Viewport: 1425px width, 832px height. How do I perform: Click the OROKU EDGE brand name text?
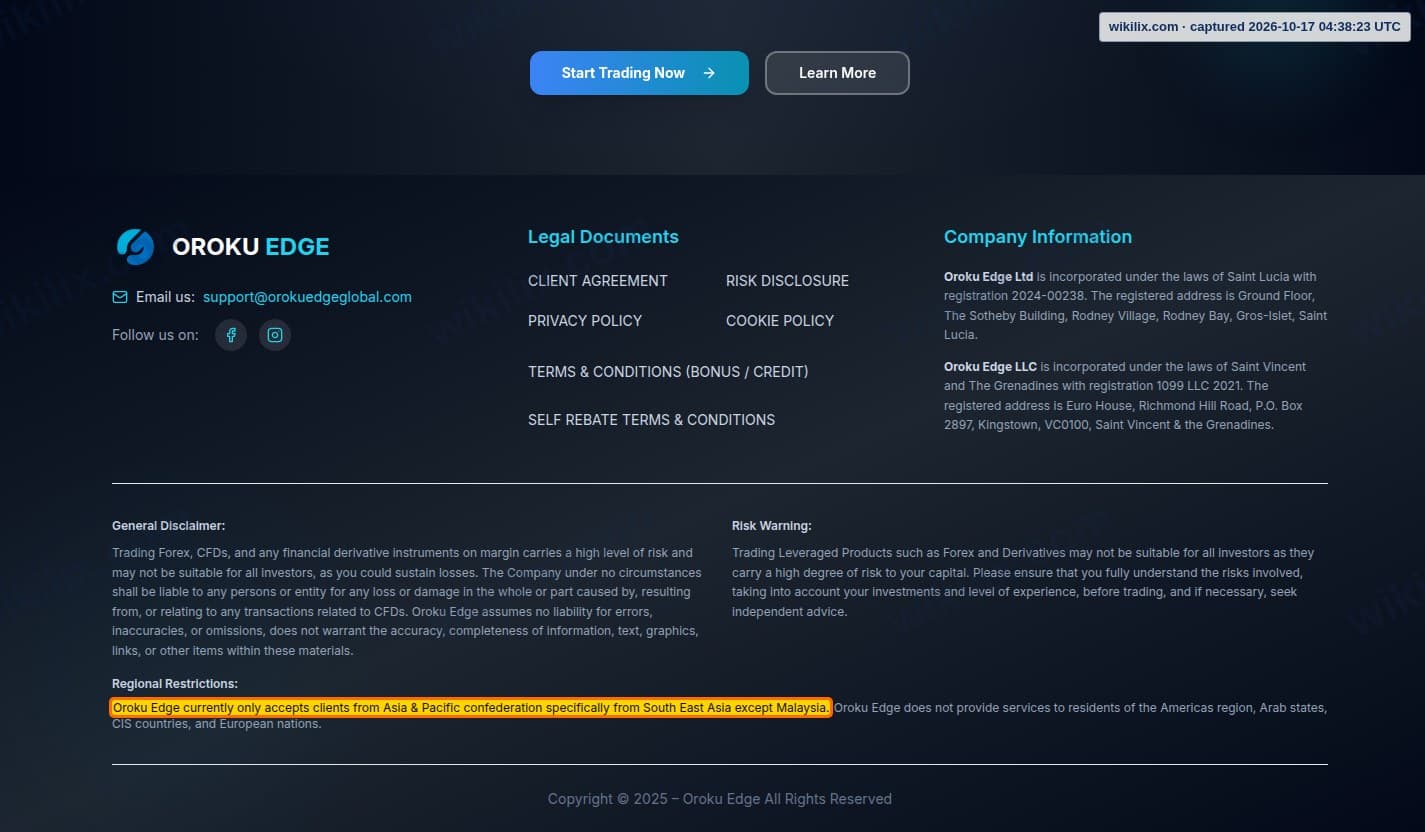[x=250, y=247]
